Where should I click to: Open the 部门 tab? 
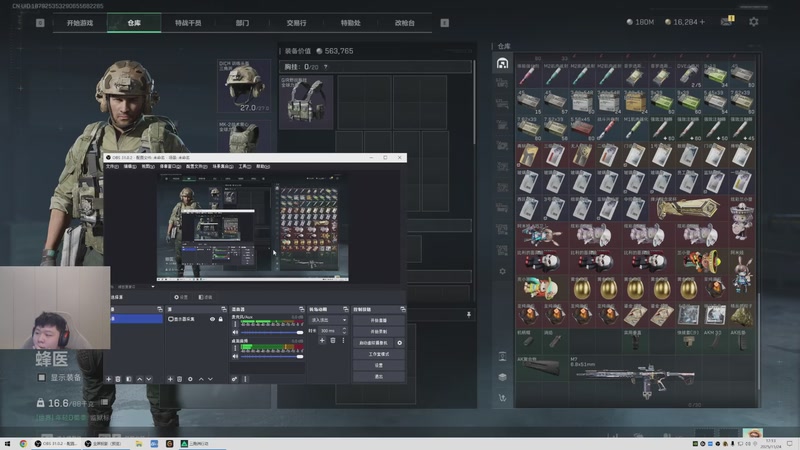pos(242,23)
